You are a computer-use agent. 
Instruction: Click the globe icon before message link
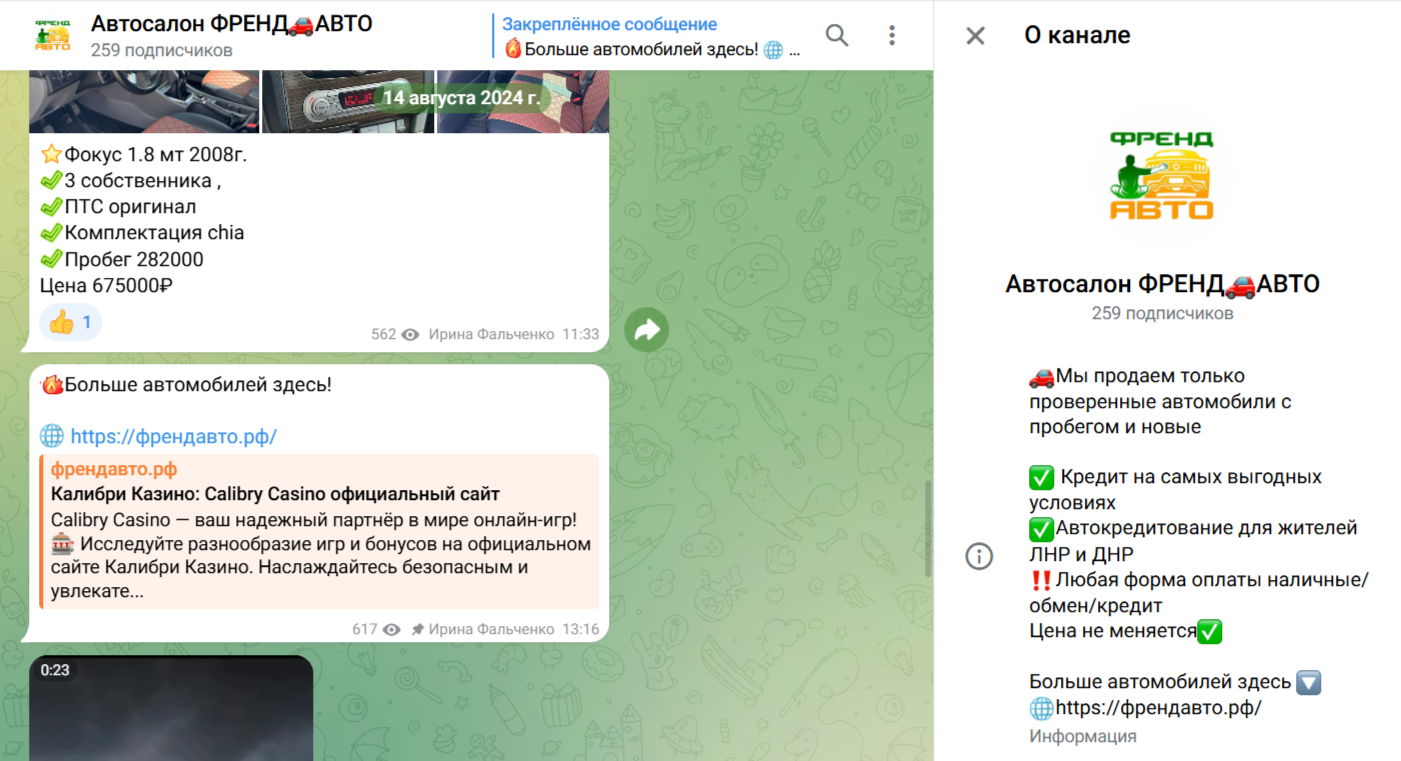click(x=52, y=436)
